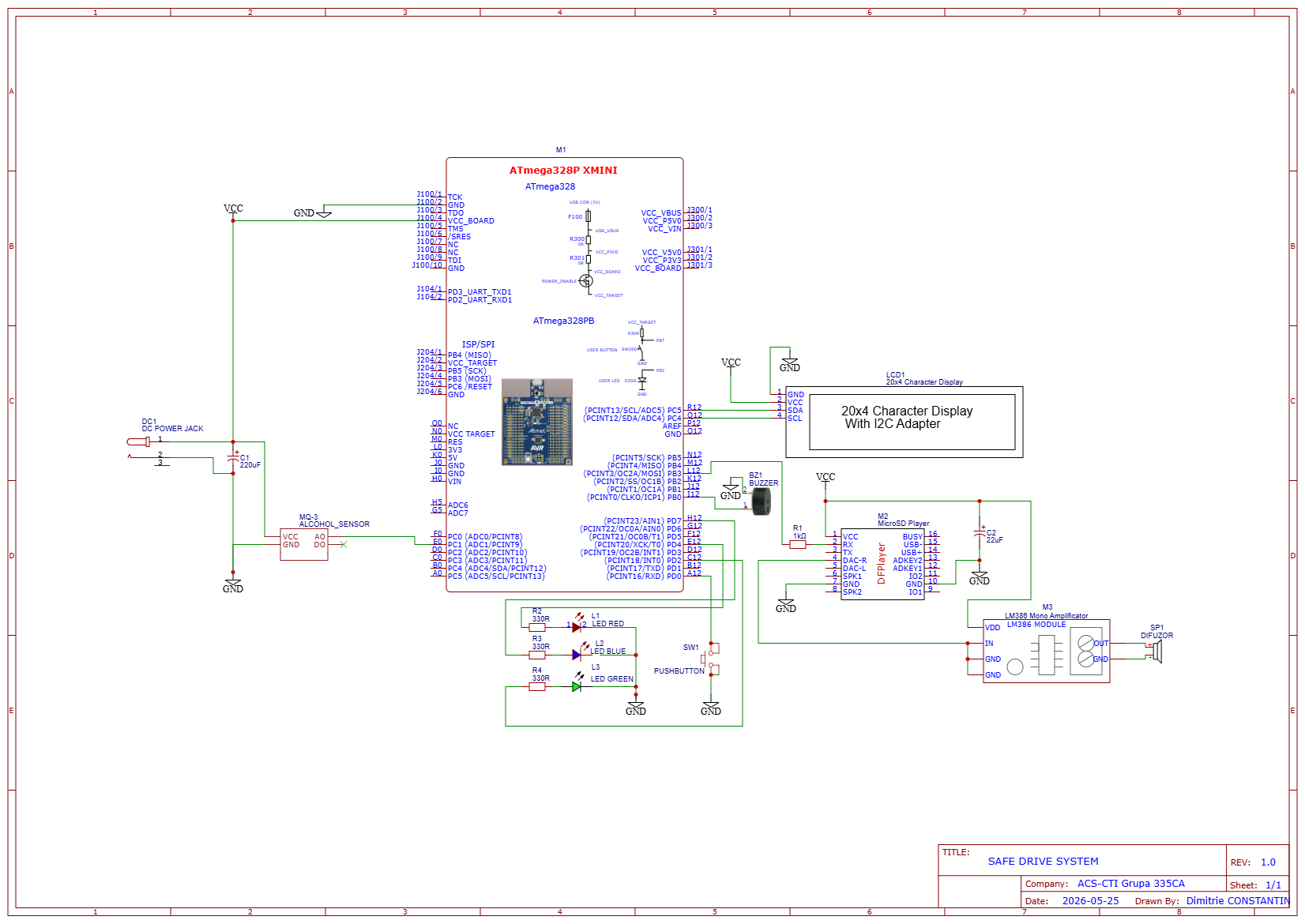Click GND symbol near J100/2 pin
Screen dimensions: 1305x924
313,213
